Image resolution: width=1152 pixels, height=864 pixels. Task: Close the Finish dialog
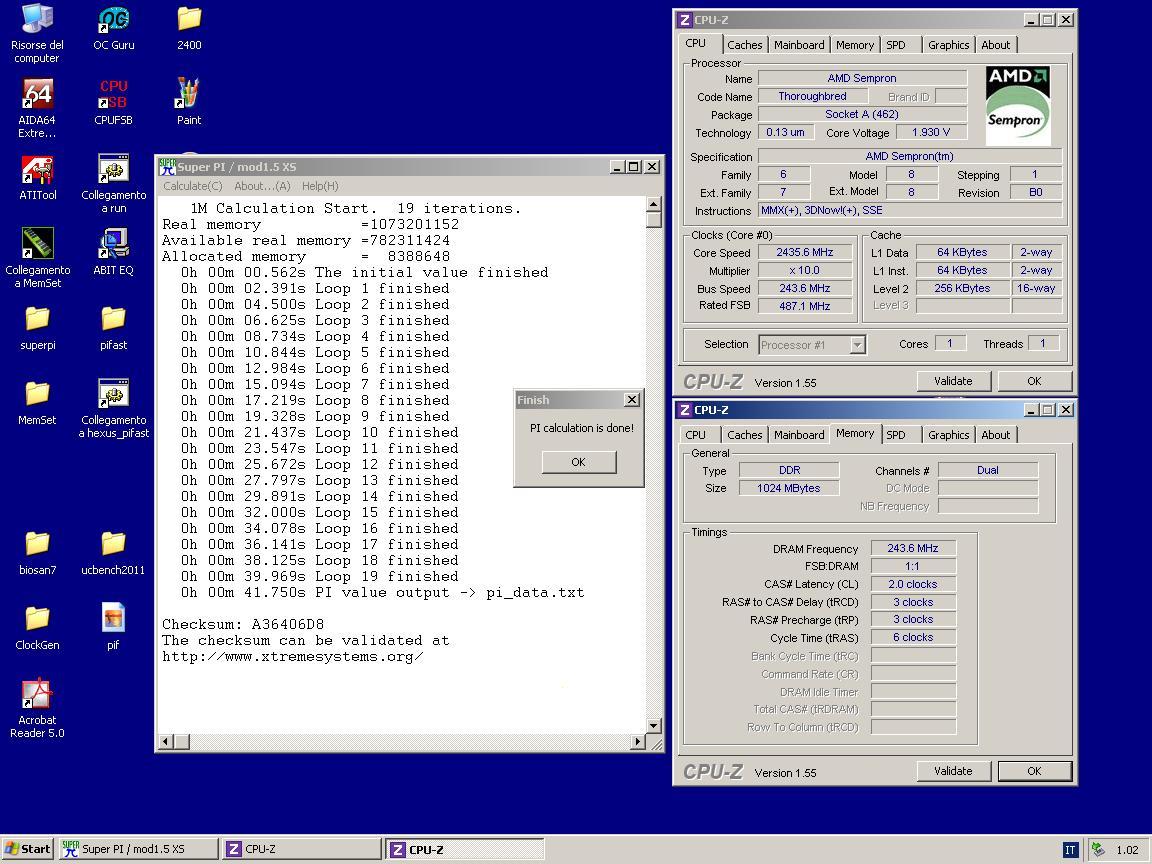click(x=632, y=400)
